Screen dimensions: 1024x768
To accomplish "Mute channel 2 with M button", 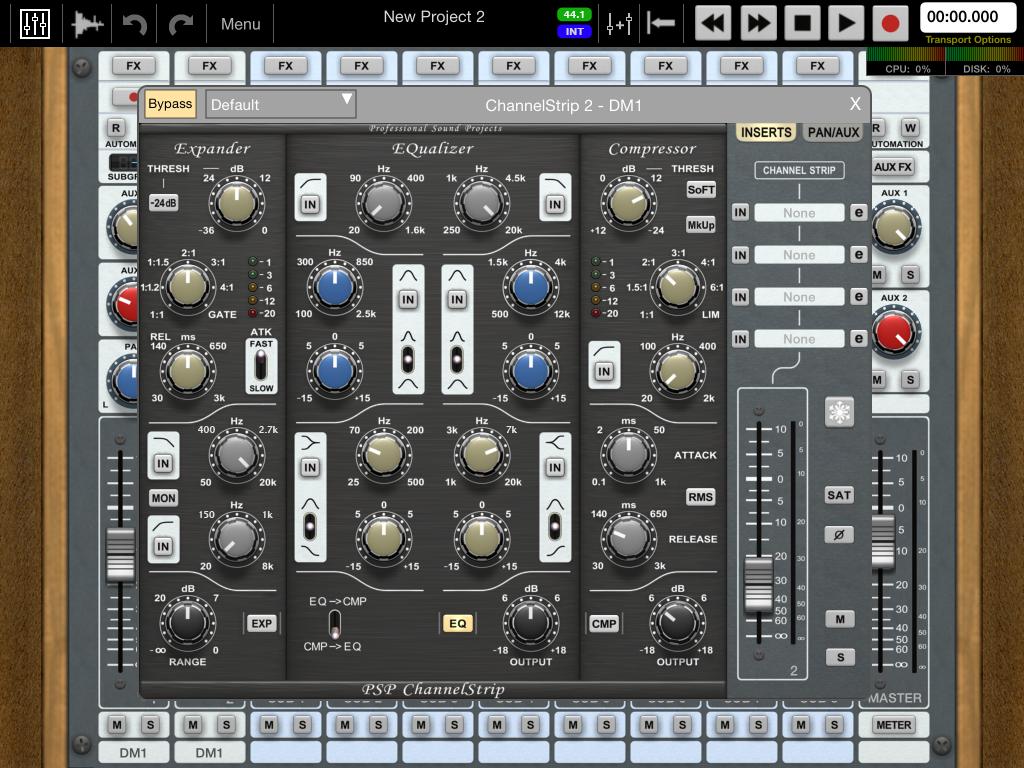I will (x=840, y=618).
